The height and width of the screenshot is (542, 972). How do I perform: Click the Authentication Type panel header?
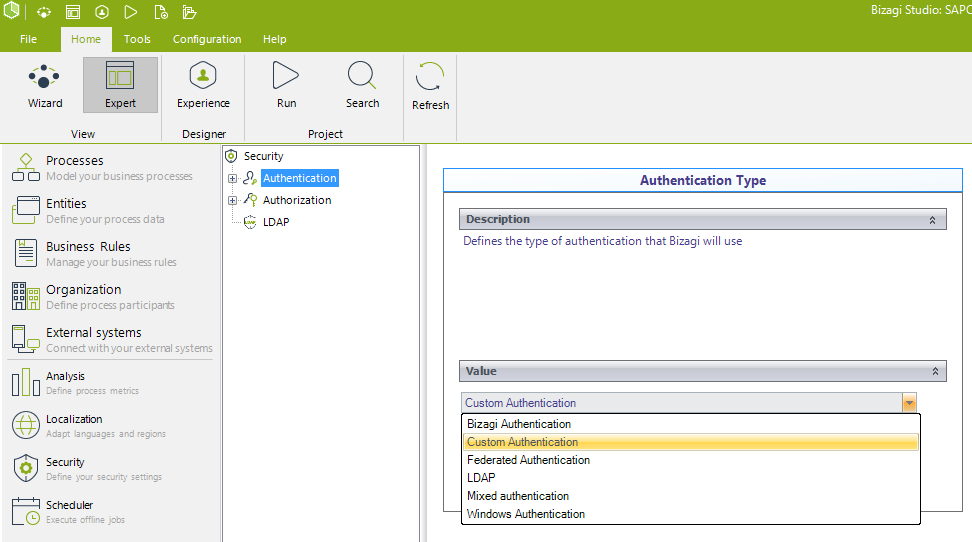pos(702,180)
